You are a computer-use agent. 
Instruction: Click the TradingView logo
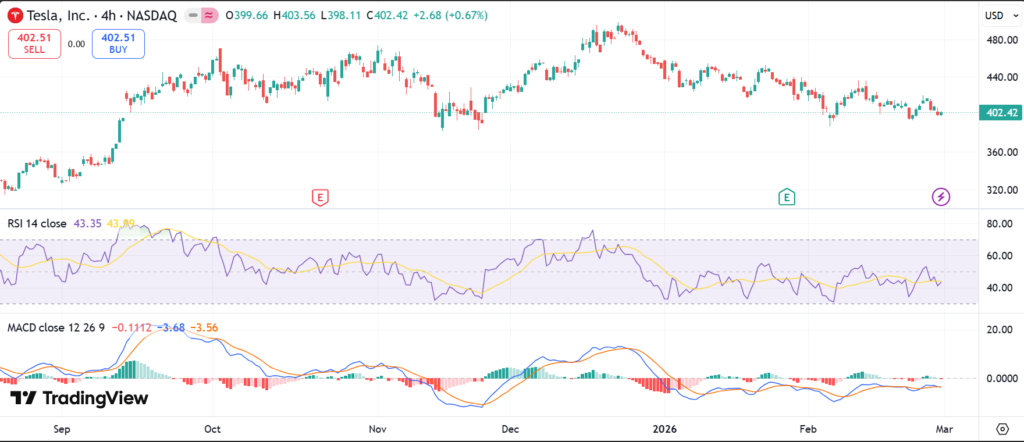(x=79, y=398)
